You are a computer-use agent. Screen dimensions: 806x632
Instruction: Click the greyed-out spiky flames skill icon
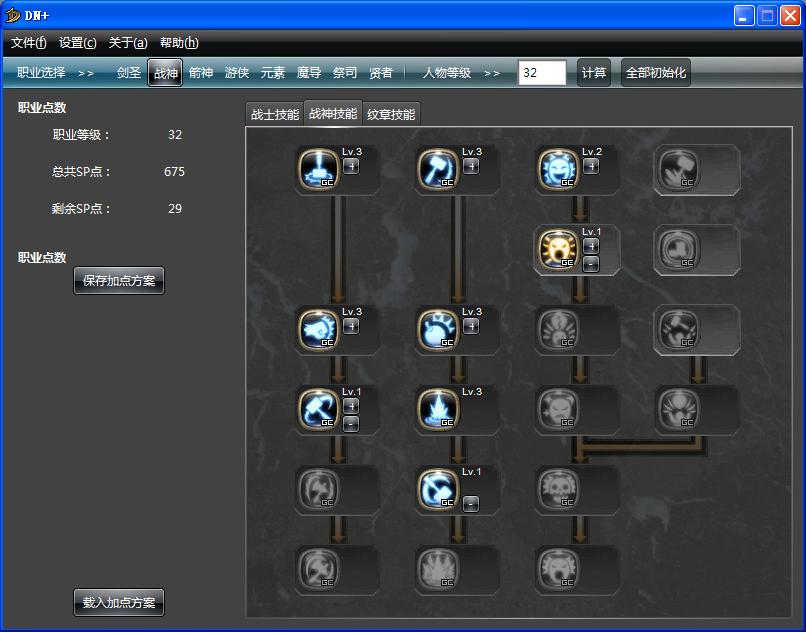click(x=437, y=568)
